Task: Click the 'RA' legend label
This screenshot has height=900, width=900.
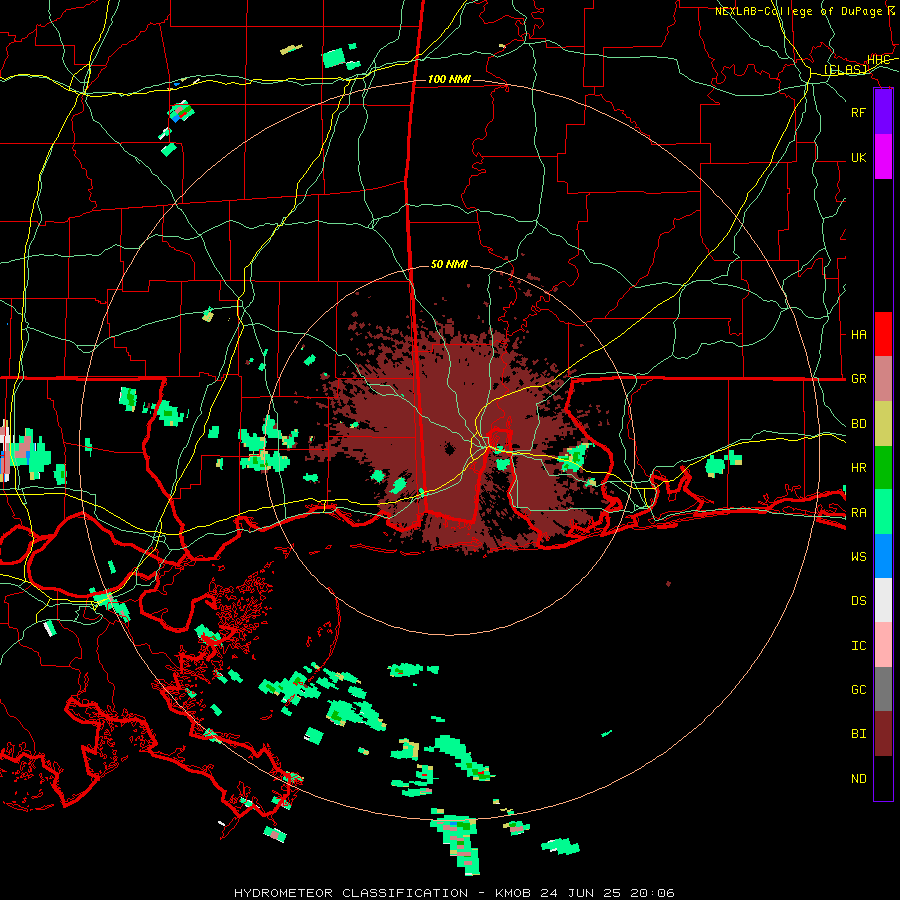Action: coord(859,513)
